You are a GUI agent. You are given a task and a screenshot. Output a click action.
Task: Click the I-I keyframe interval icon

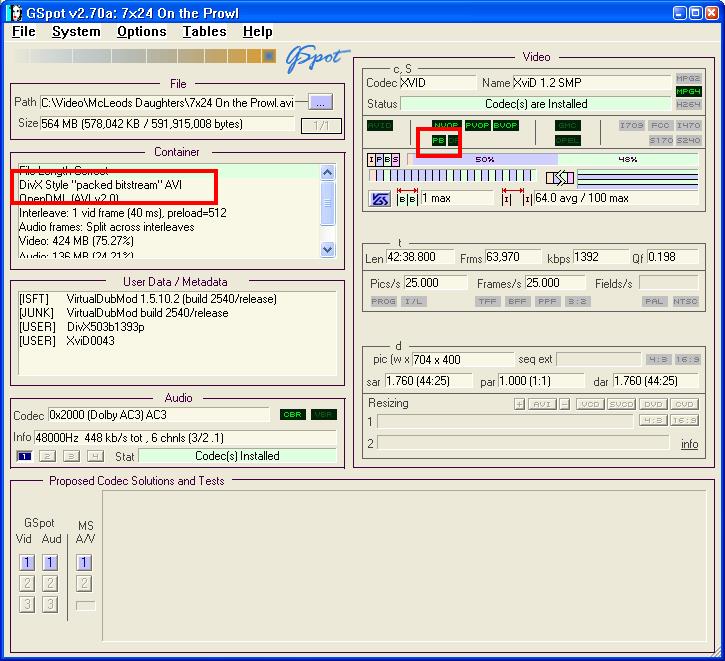click(x=516, y=198)
